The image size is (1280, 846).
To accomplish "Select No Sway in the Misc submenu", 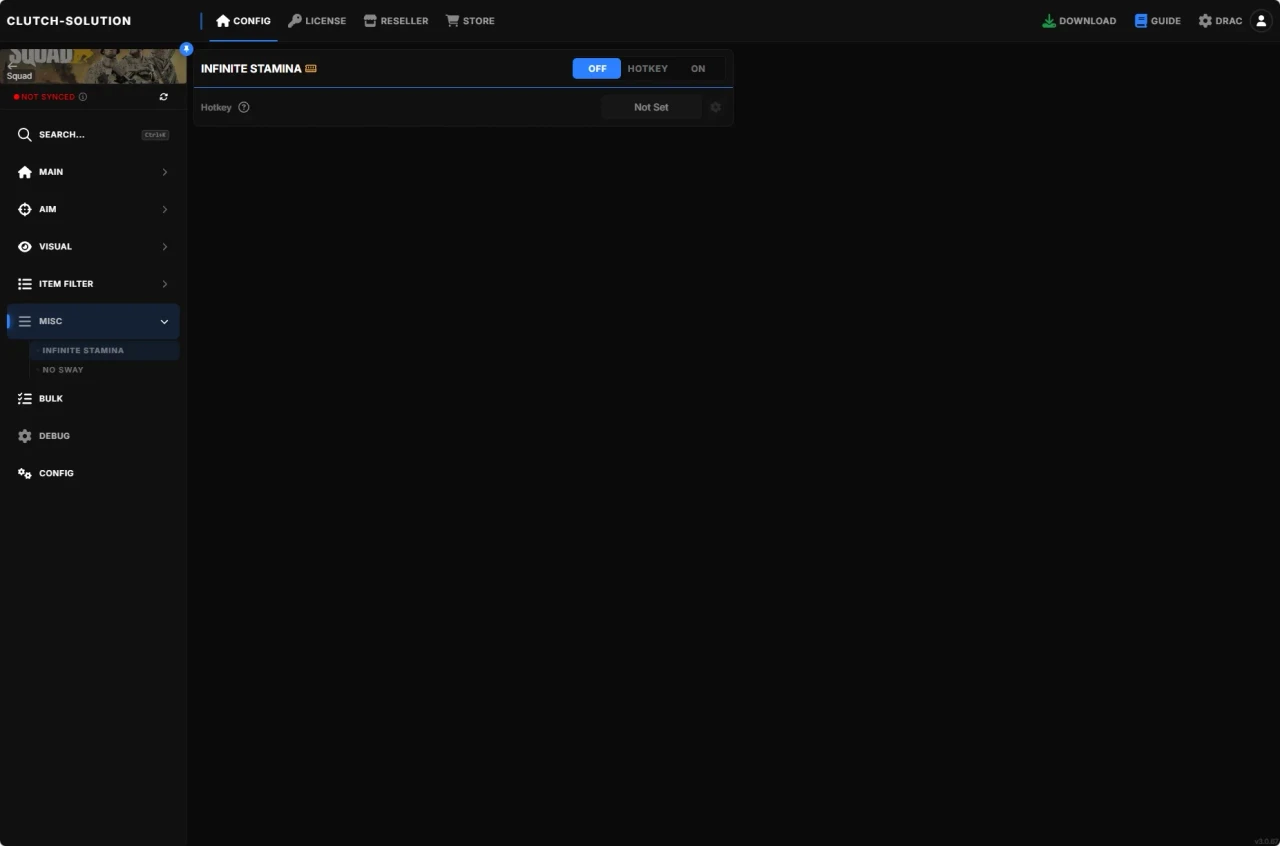I will point(104,370).
